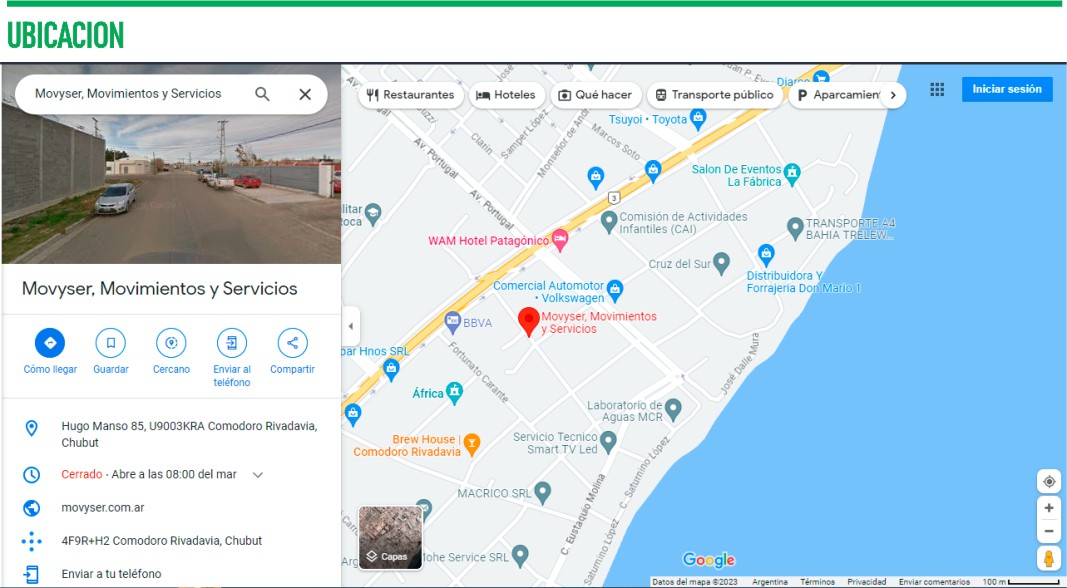1067x588 pixels.
Task: Click the Plus Code dots icon
Action: 31,541
